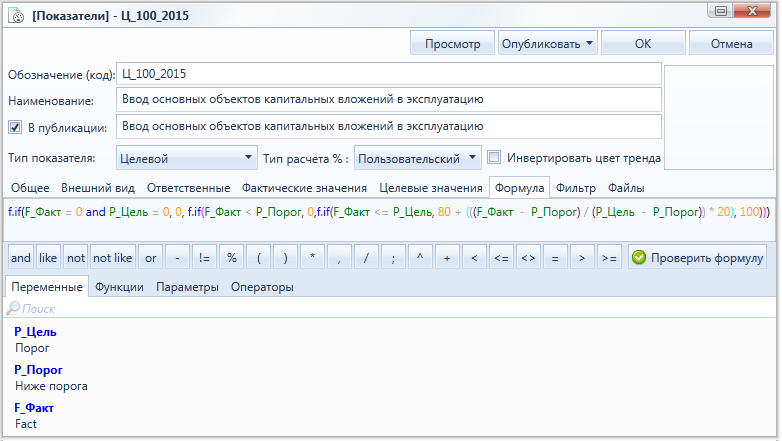Open the Файлы tab
The height and width of the screenshot is (441, 782).
coord(626,188)
